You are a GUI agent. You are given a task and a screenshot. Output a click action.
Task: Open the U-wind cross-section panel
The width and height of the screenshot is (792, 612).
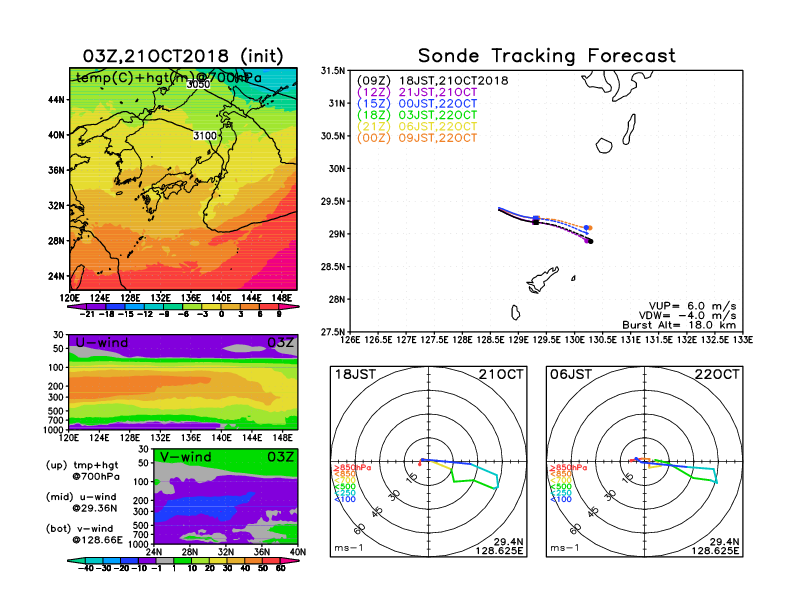(x=182, y=384)
